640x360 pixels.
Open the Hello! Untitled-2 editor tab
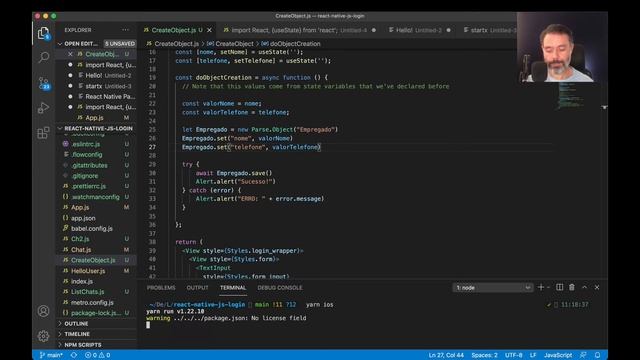coord(419,30)
